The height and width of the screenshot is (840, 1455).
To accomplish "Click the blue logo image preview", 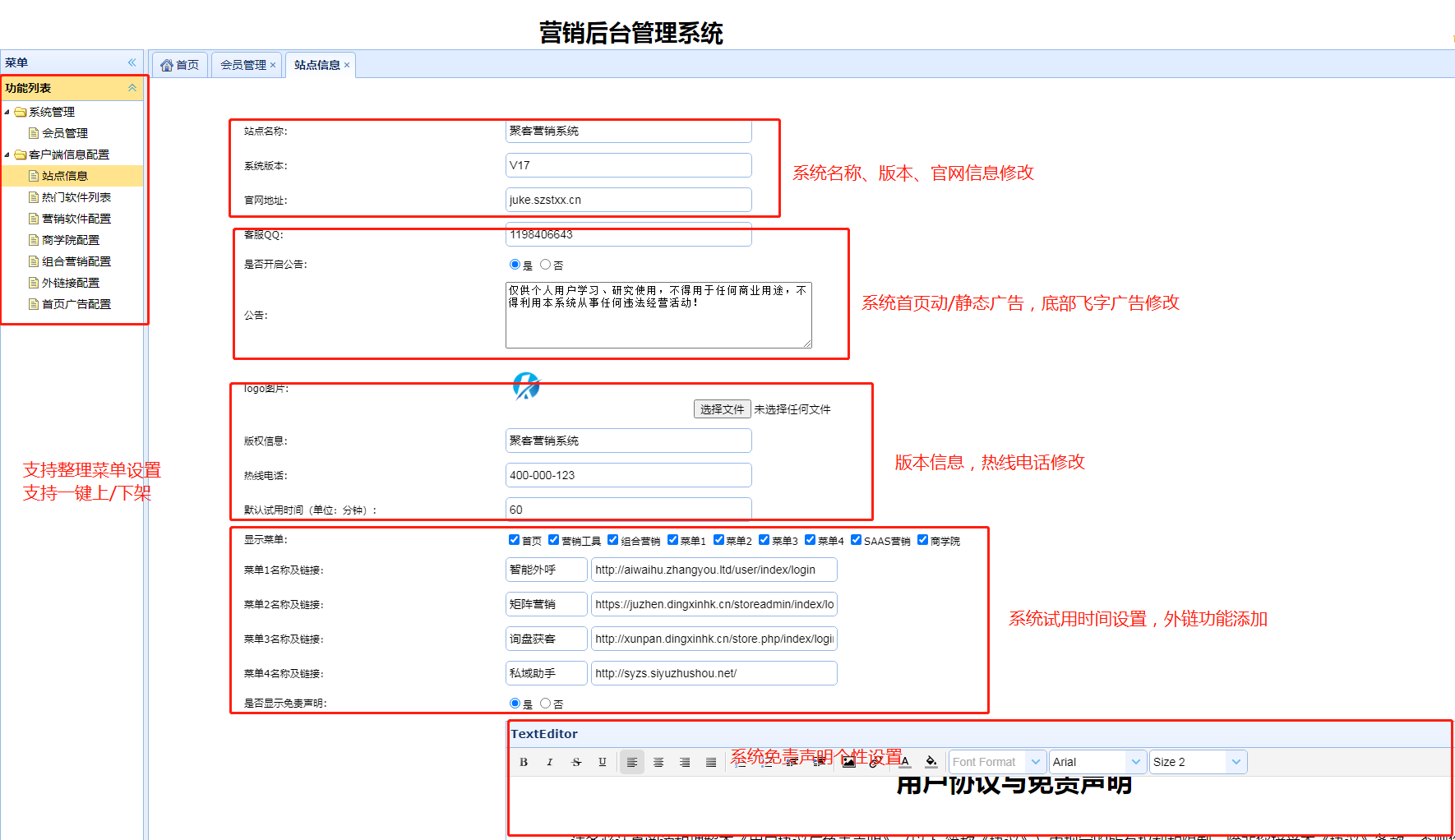I will (x=526, y=385).
